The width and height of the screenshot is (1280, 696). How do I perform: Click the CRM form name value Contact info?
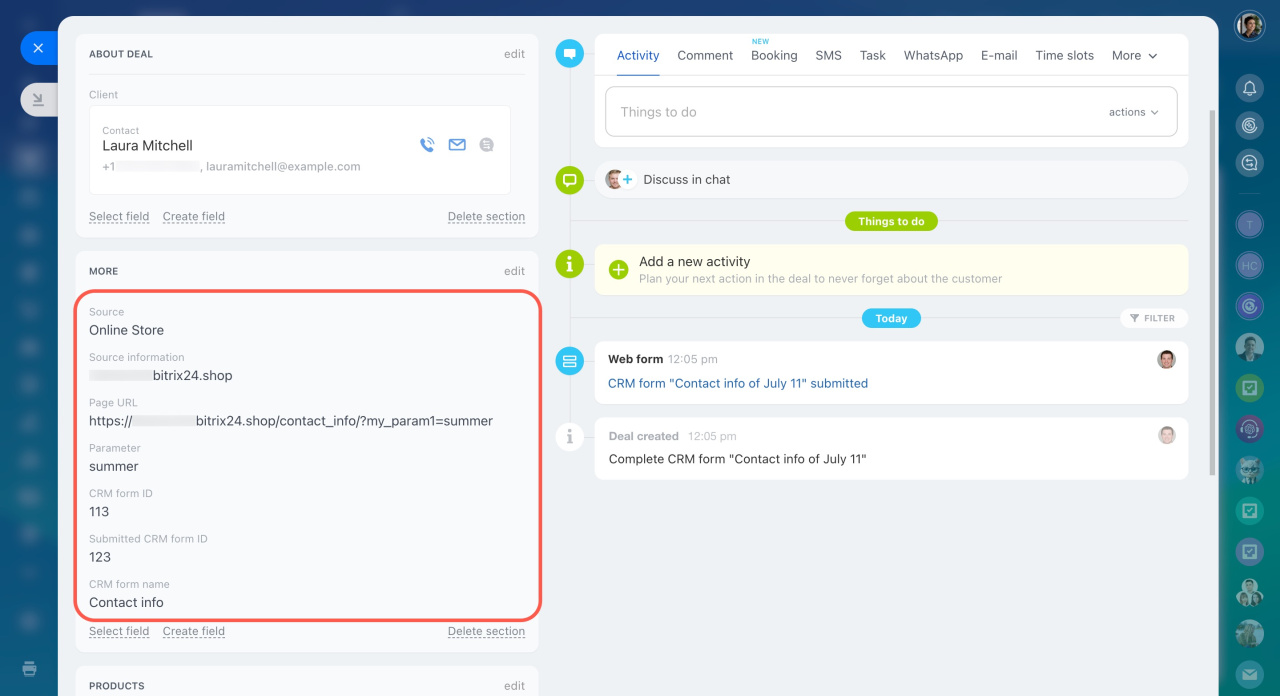click(126, 602)
